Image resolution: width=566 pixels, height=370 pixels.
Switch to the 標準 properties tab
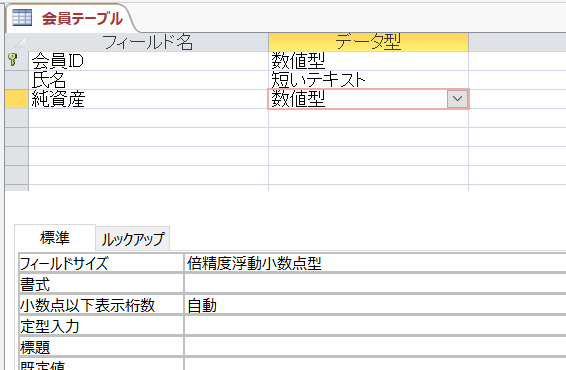click(55, 238)
